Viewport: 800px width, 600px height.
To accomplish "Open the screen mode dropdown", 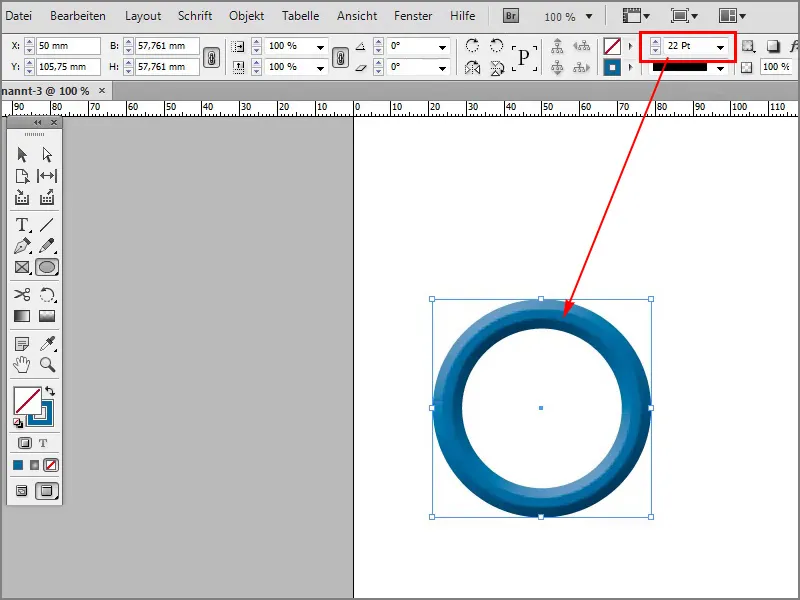I will tap(684, 16).
